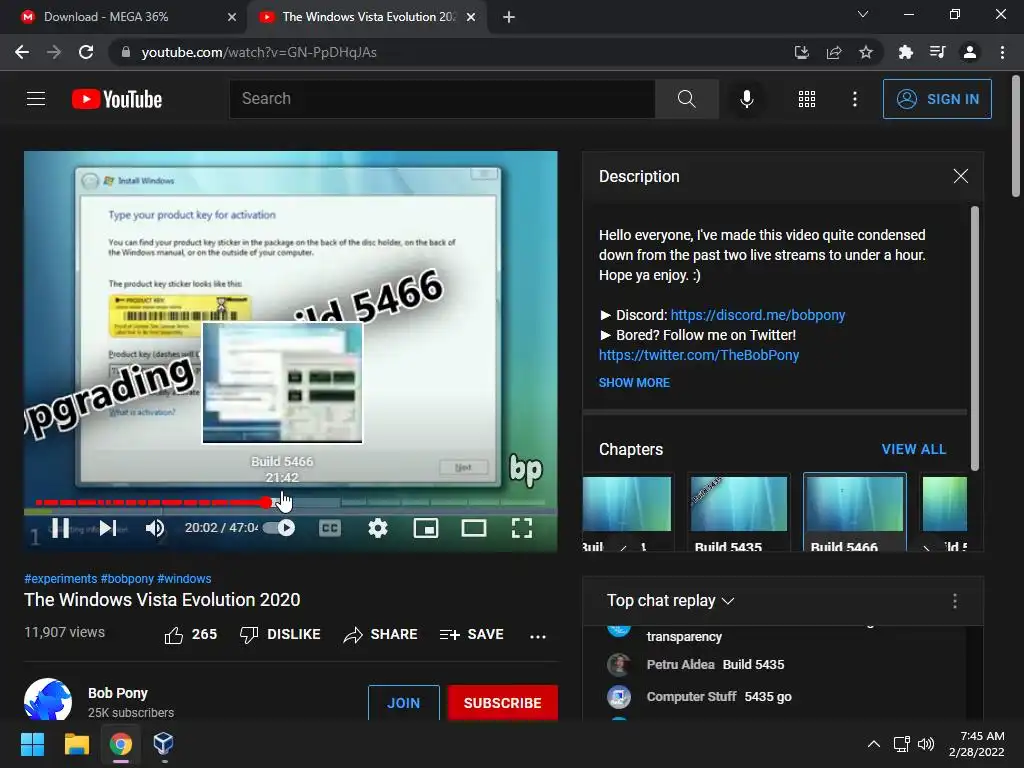Pause the video playback
Viewport: 1024px width, 768px height.
[x=61, y=528]
